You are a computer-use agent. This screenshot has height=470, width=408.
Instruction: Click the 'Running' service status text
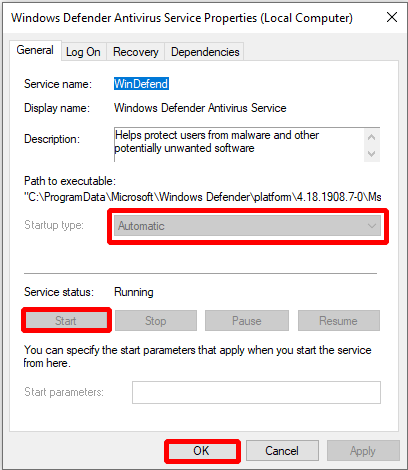pyautogui.click(x=134, y=292)
